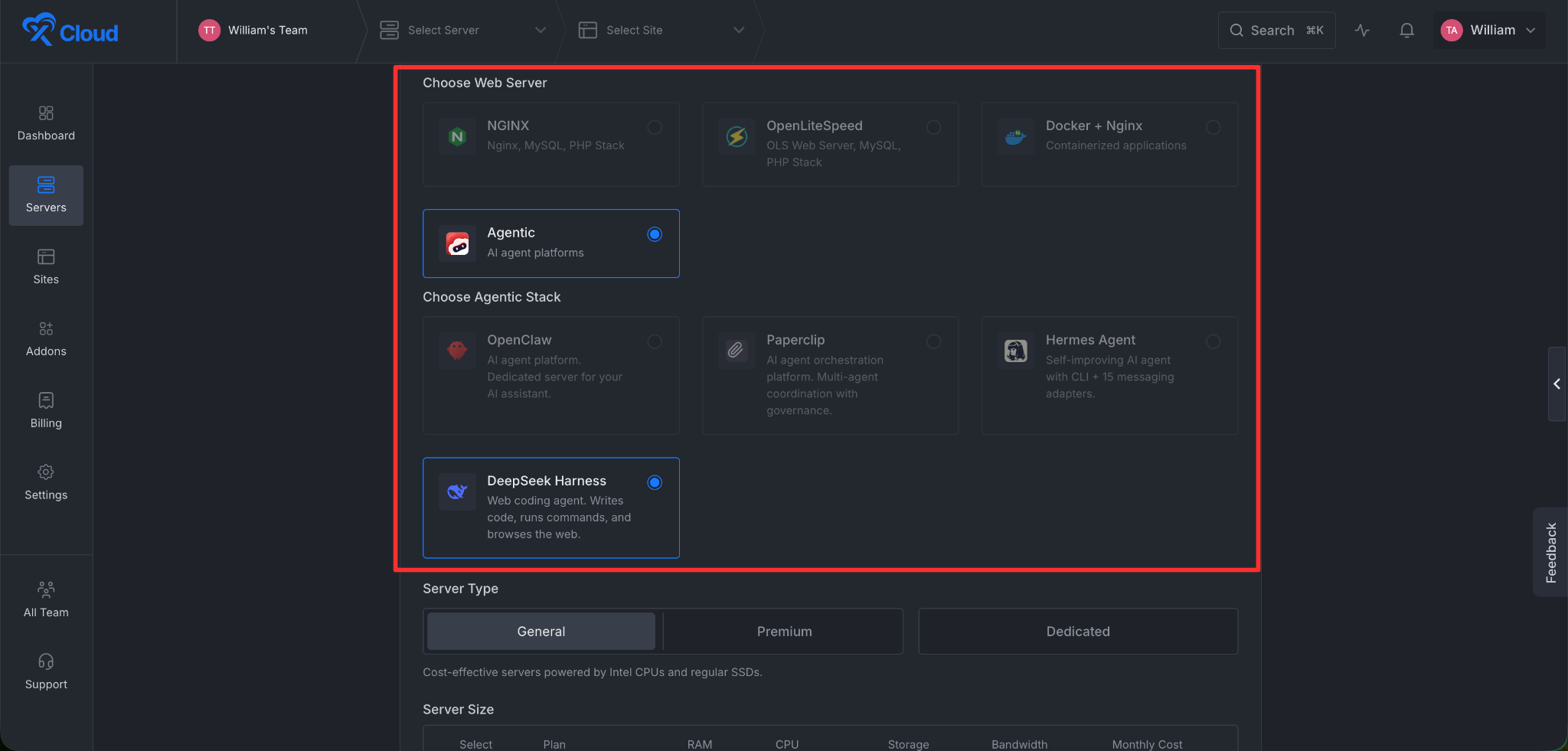Open the Servers section
Image resolution: width=1568 pixels, height=751 pixels.
click(46, 195)
